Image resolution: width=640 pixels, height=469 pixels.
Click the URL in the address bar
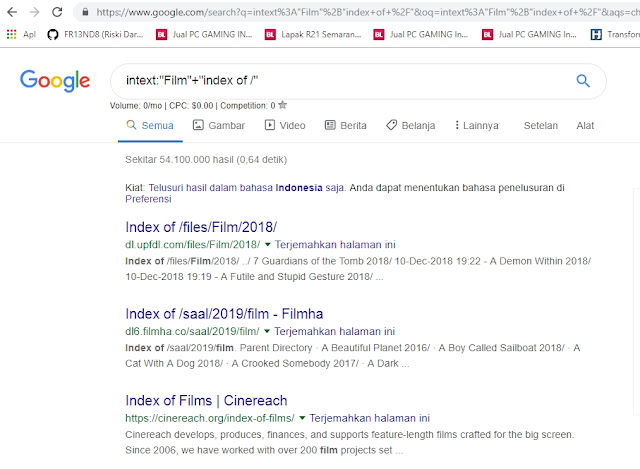tap(367, 12)
